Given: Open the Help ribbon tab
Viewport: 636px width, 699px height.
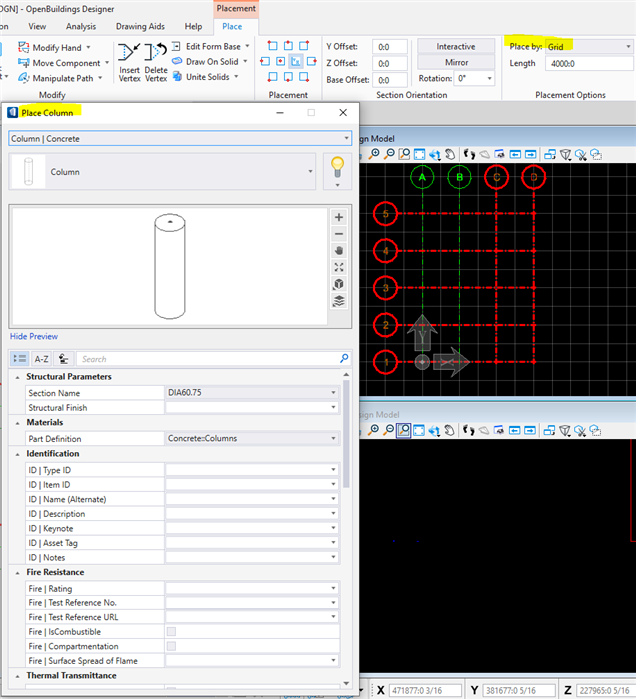Looking at the screenshot, I should tap(193, 26).
